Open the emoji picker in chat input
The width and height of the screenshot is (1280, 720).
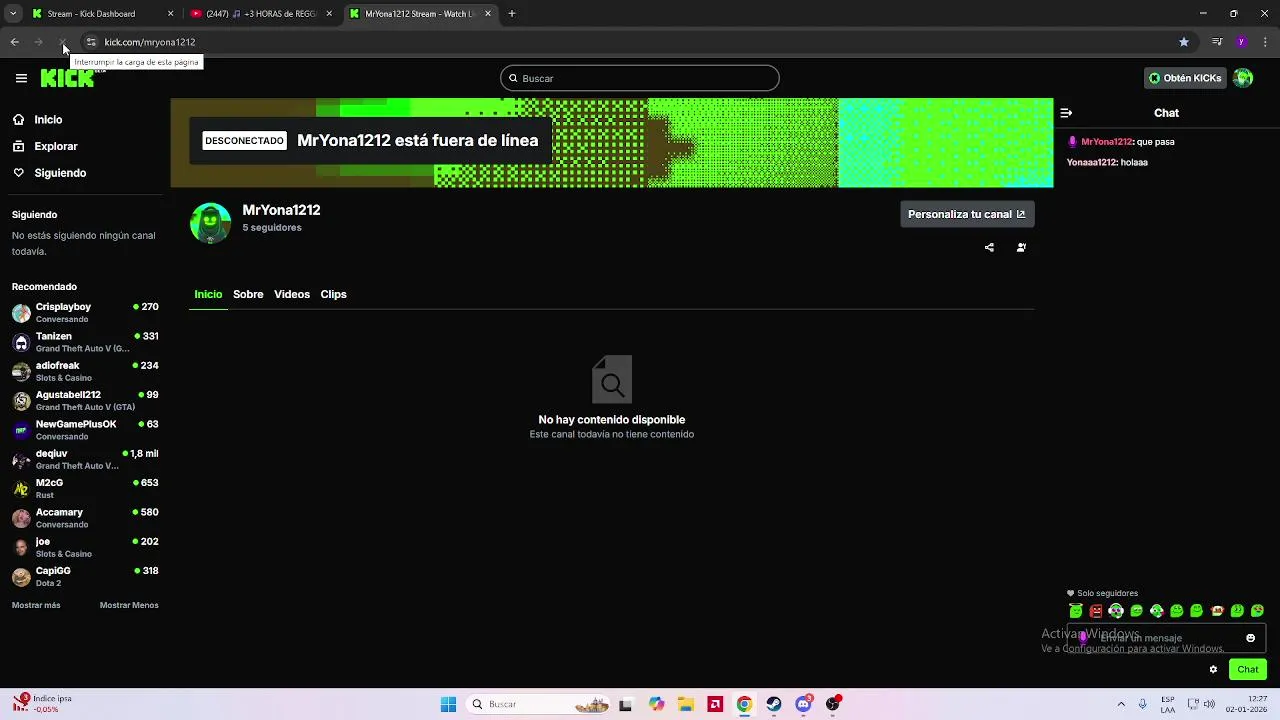coord(1250,638)
